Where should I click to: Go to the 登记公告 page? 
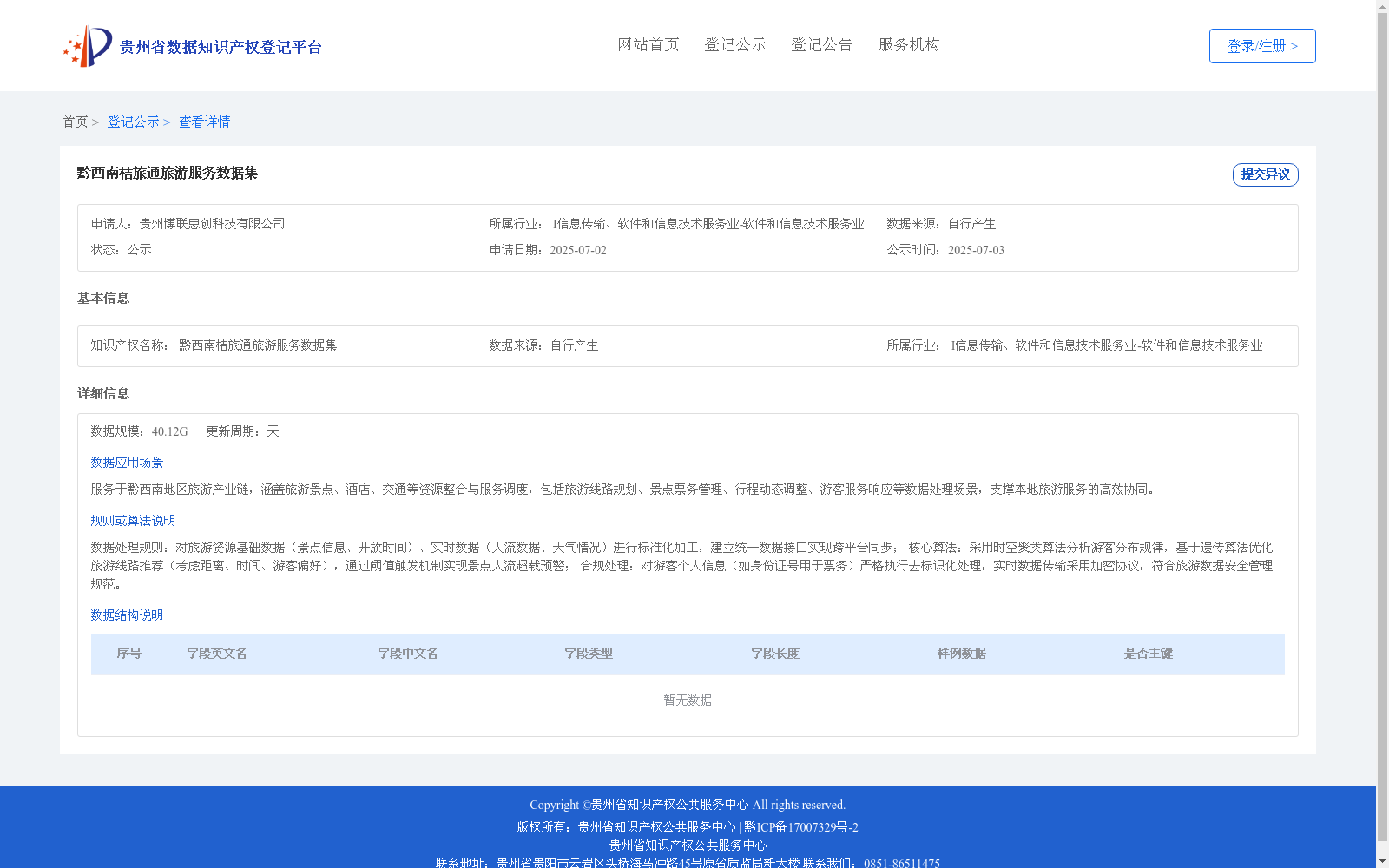pos(822,44)
